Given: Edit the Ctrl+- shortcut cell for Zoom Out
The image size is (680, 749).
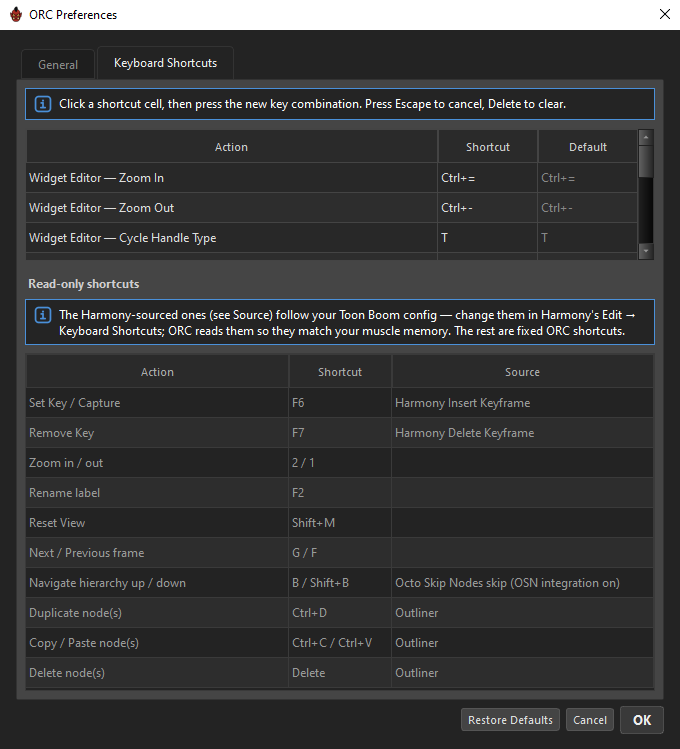Looking at the screenshot, I should tap(488, 208).
